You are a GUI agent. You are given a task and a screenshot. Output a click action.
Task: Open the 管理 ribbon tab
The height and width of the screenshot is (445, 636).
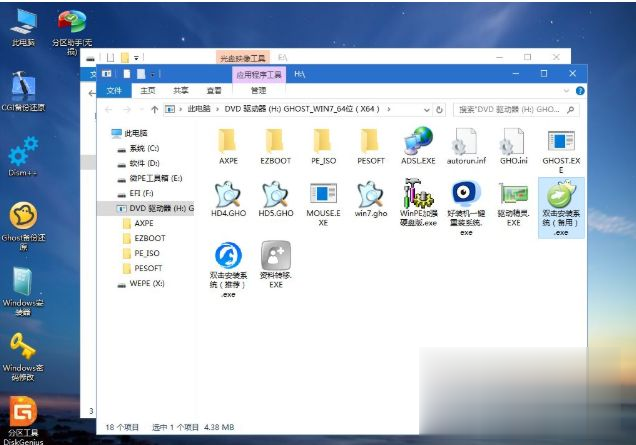[258, 90]
